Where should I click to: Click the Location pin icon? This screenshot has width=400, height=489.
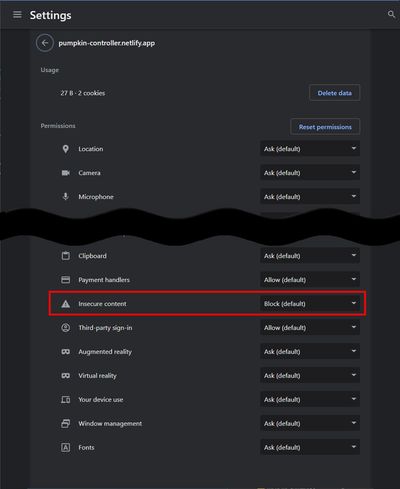coord(66,149)
